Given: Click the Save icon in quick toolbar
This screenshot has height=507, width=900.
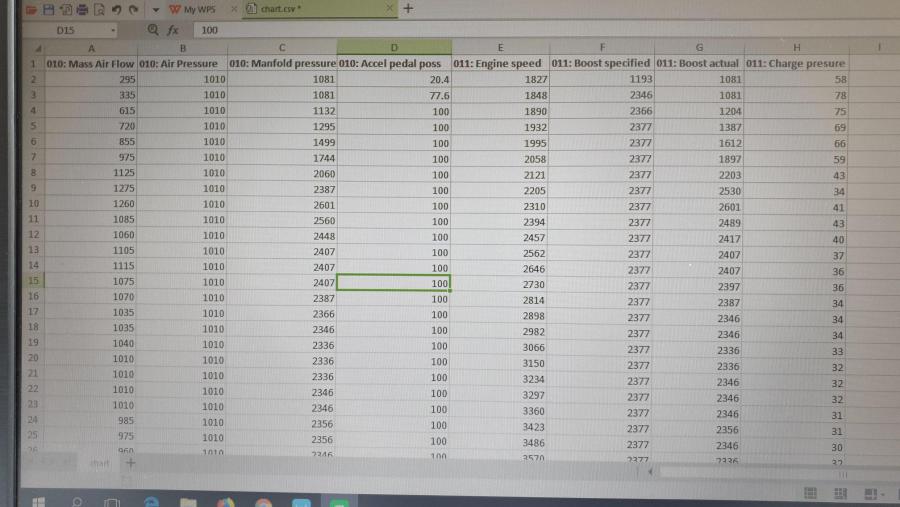Looking at the screenshot, I should tap(48, 9).
